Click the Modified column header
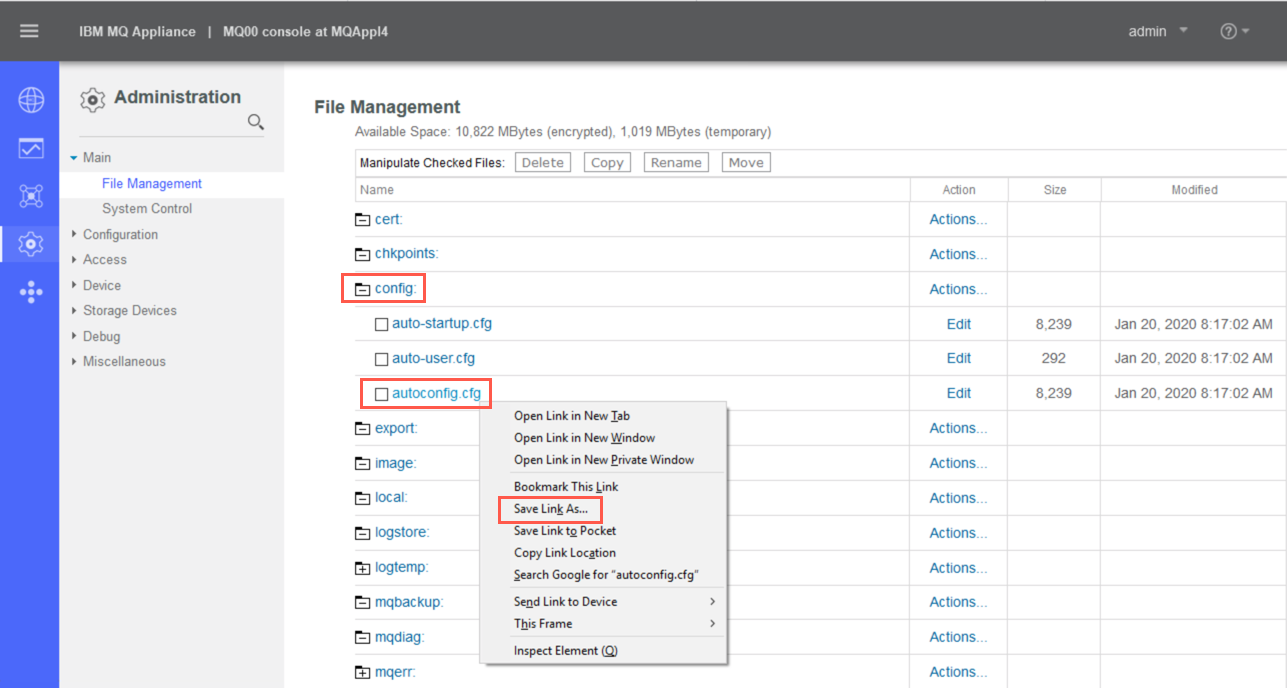 point(1194,190)
